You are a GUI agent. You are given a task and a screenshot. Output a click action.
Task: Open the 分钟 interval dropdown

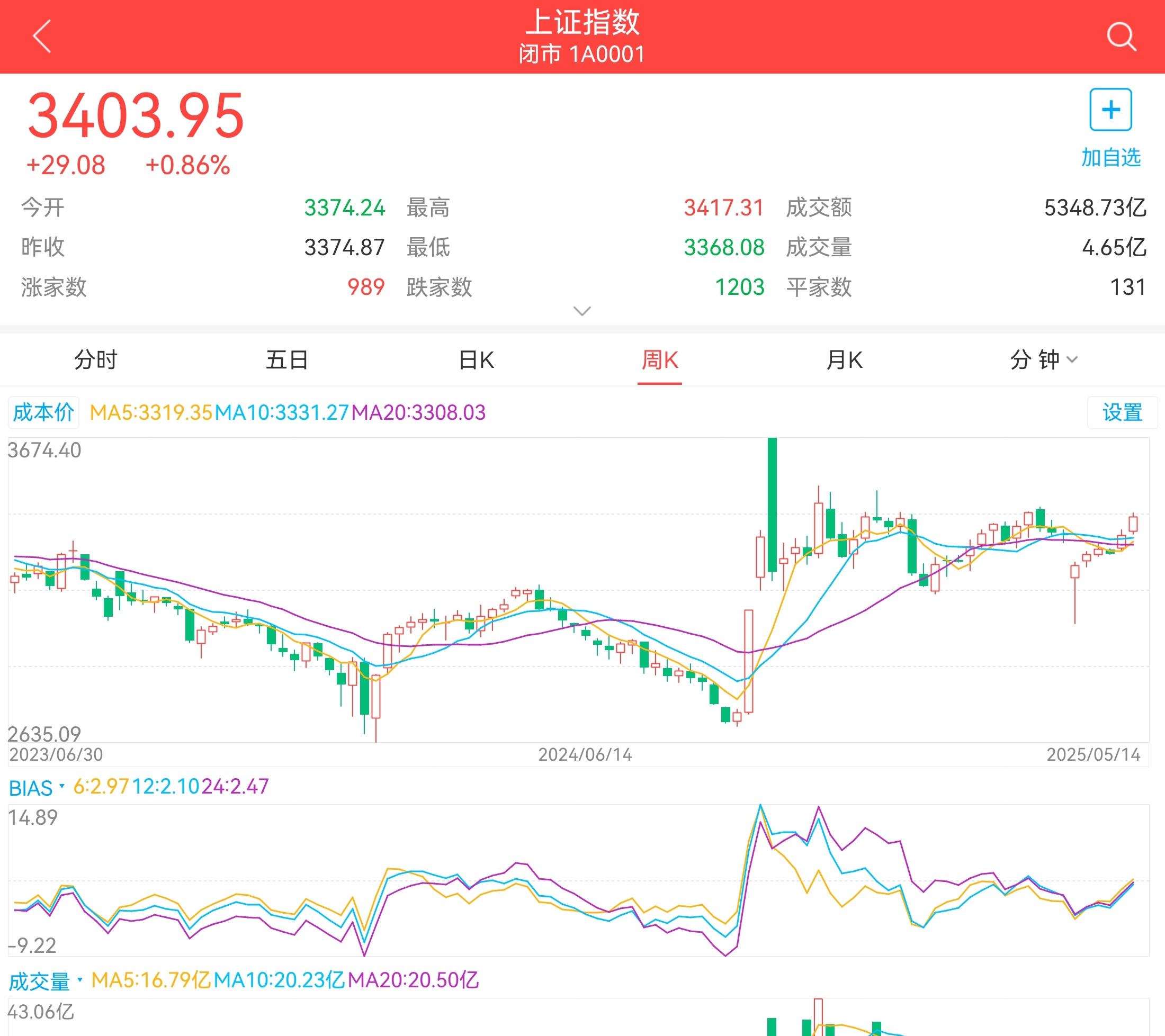[x=1043, y=359]
